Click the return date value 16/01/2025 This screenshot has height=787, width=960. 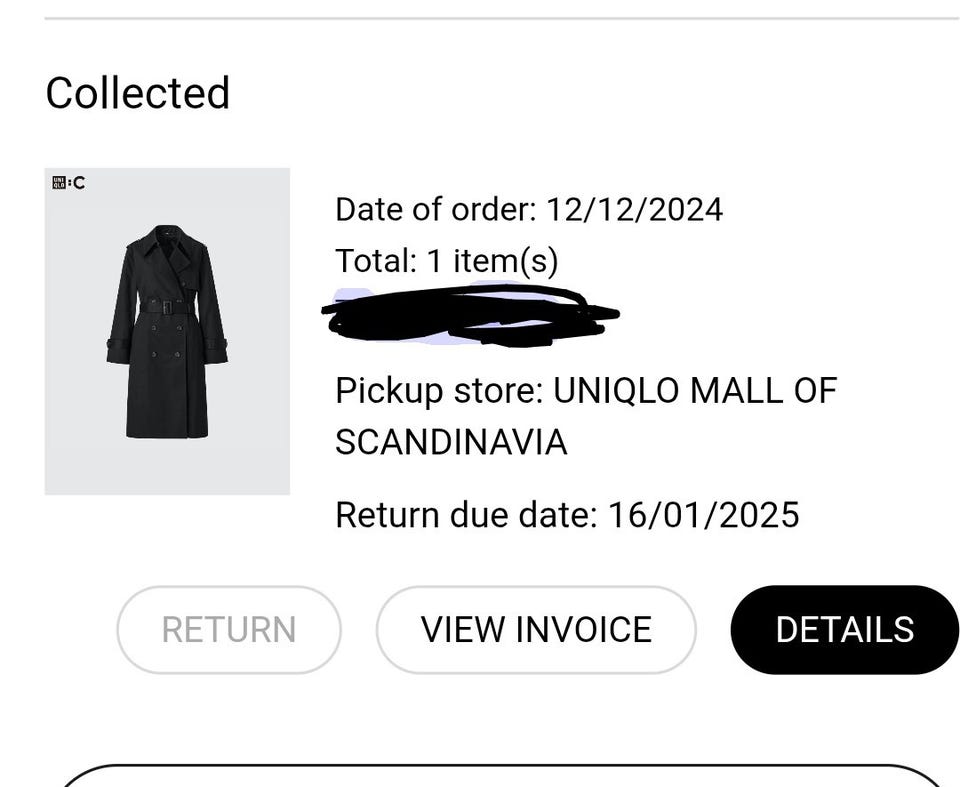pyautogui.click(x=704, y=515)
